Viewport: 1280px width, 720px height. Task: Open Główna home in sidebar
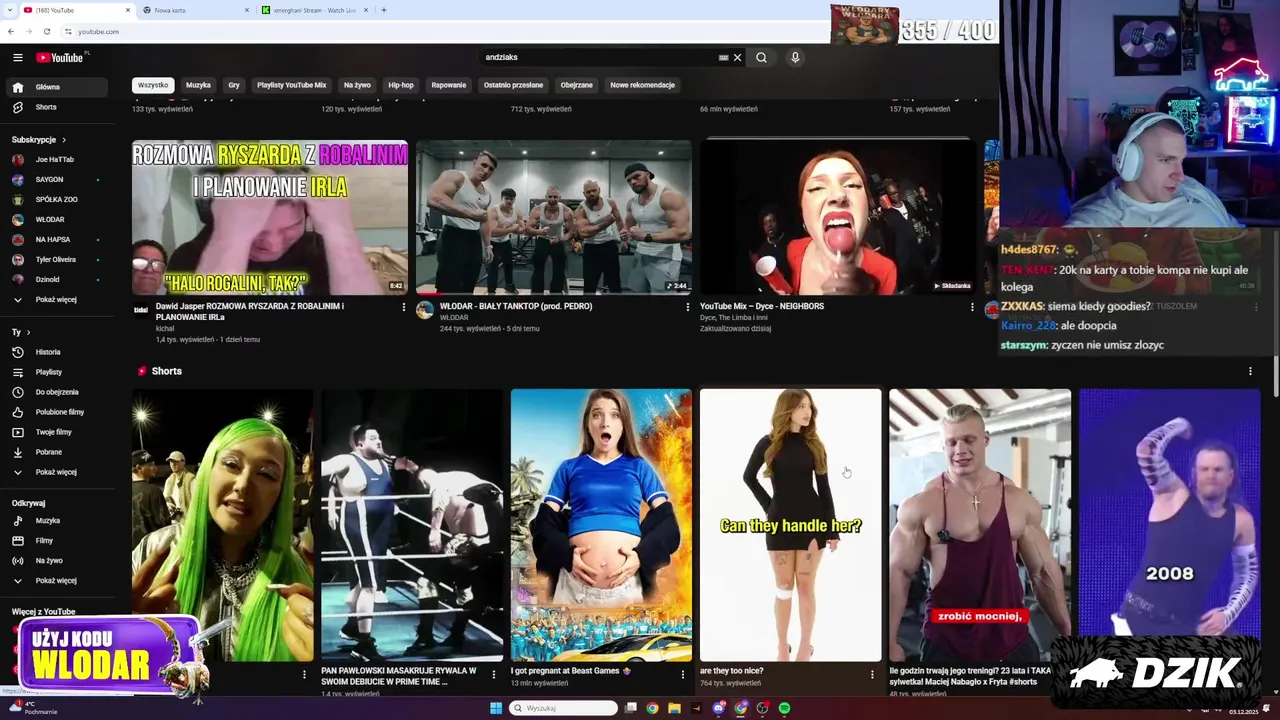pyautogui.click(x=55, y=87)
